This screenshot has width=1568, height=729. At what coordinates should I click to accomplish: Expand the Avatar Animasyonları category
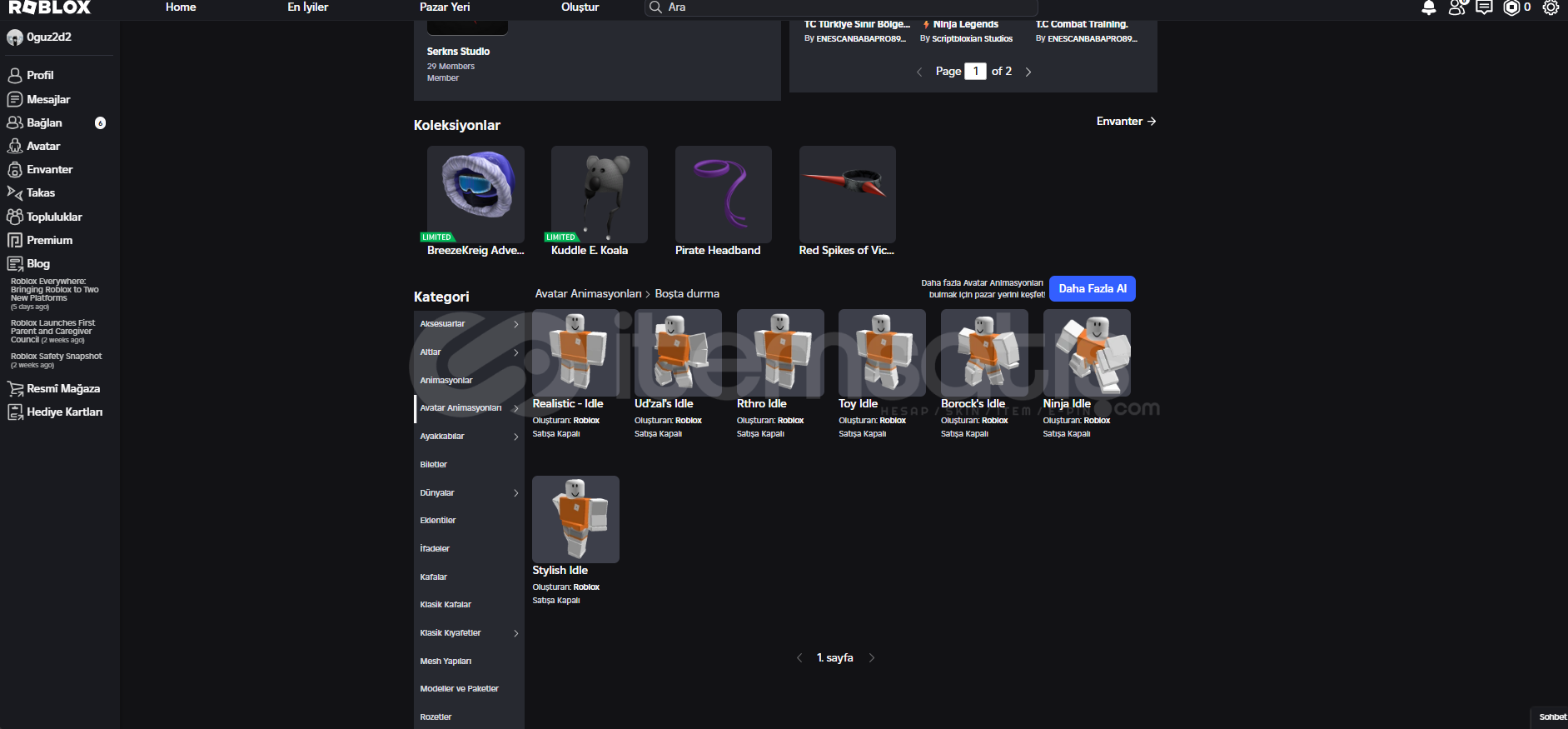[469, 408]
